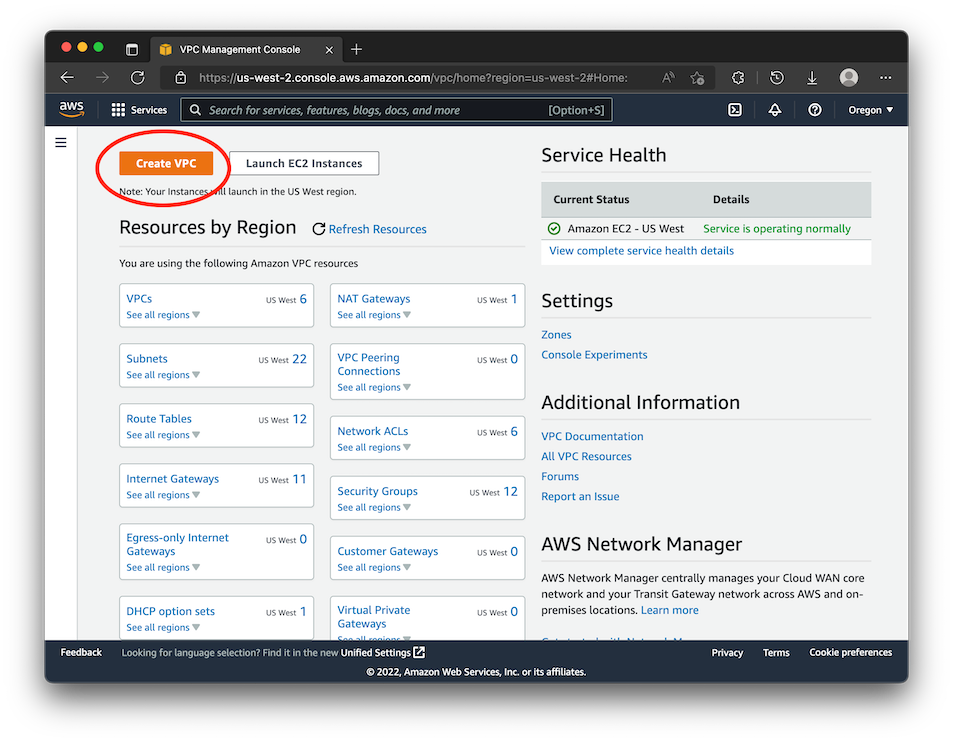Click the browser address bar URL
The image size is (953, 742).
click(413, 78)
